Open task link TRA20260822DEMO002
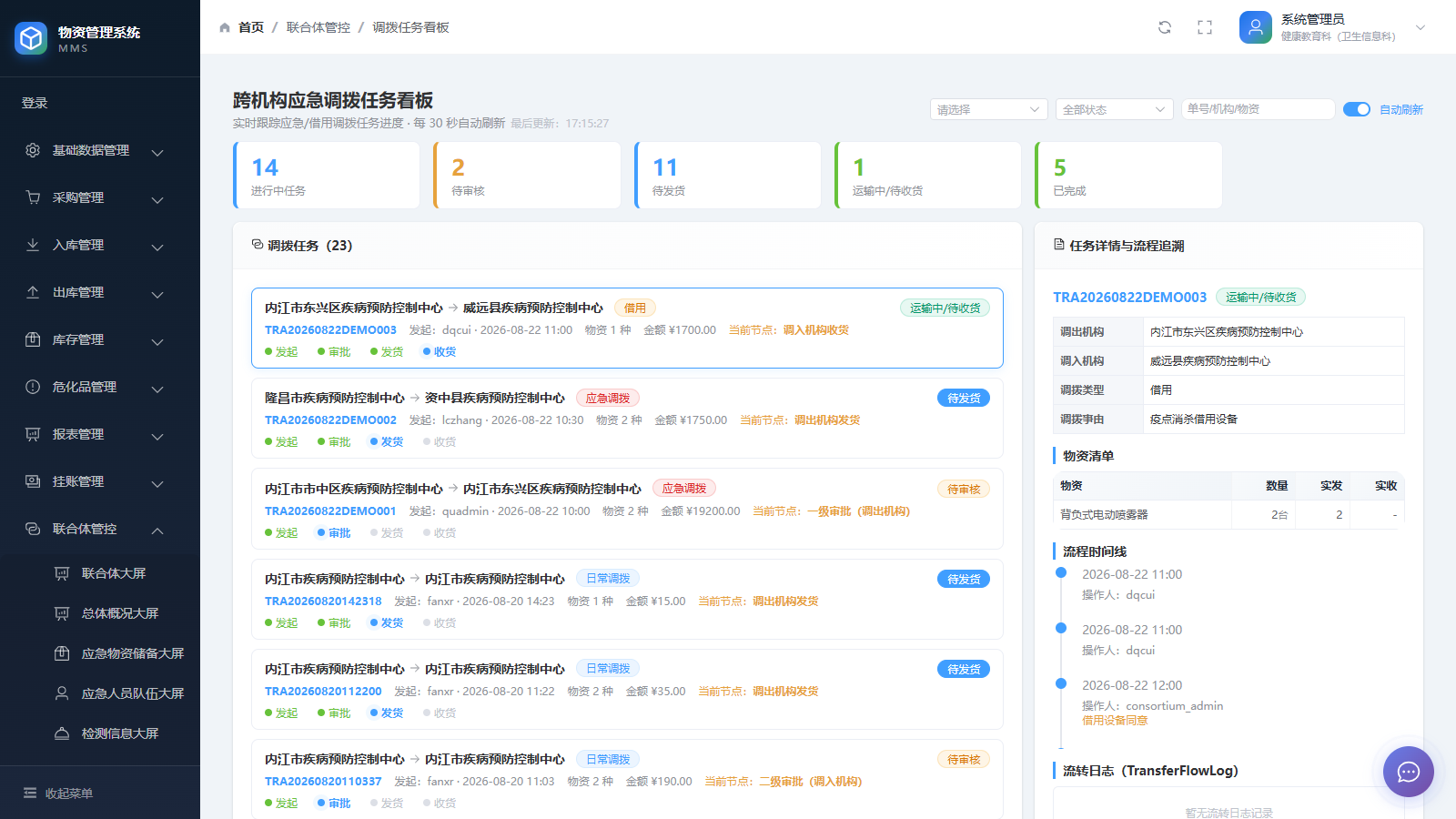This screenshot has width=1456, height=819. (330, 420)
